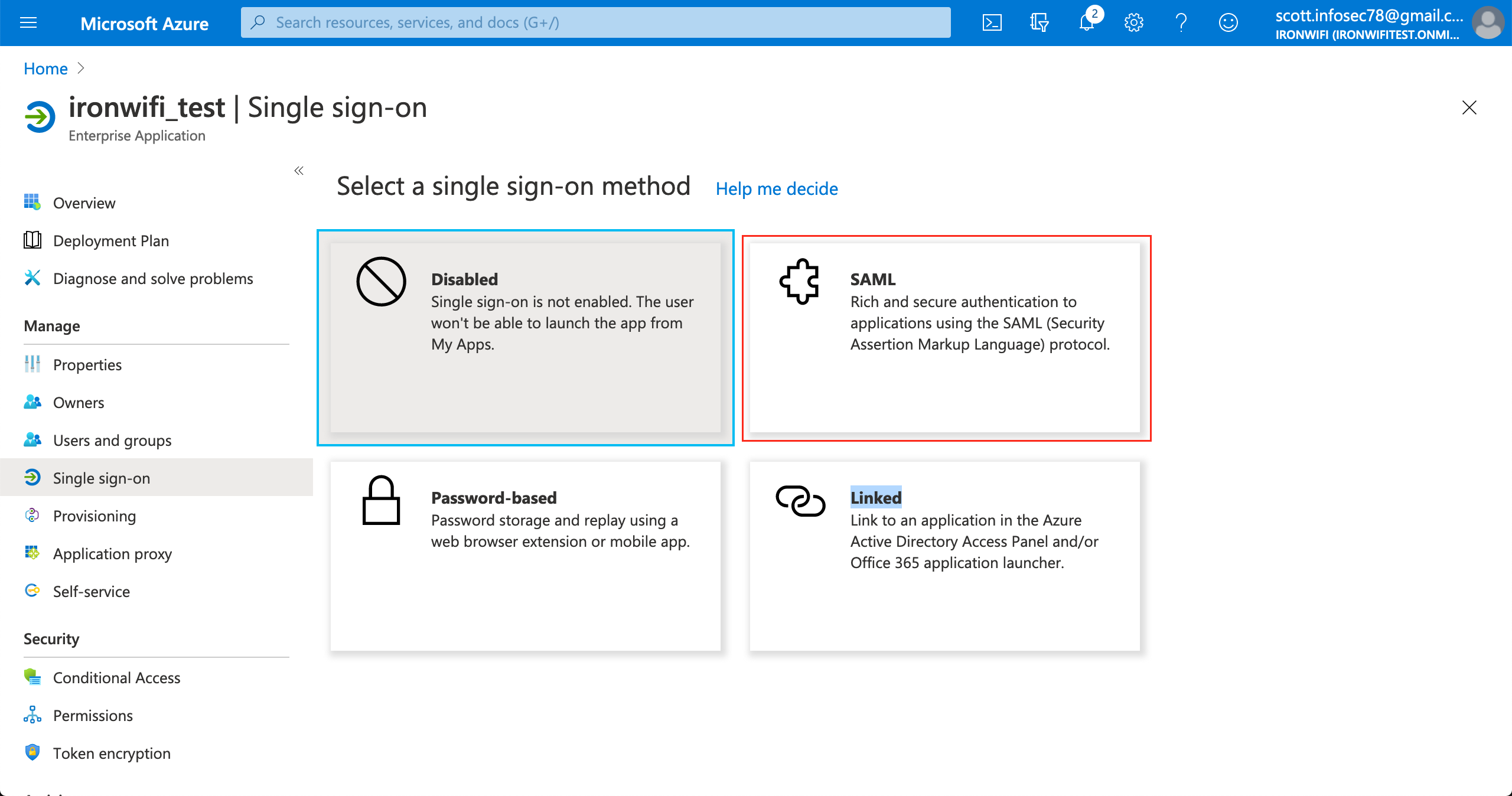1512x796 pixels.
Task: Open Conditional Access under Security
Action: tap(116, 678)
